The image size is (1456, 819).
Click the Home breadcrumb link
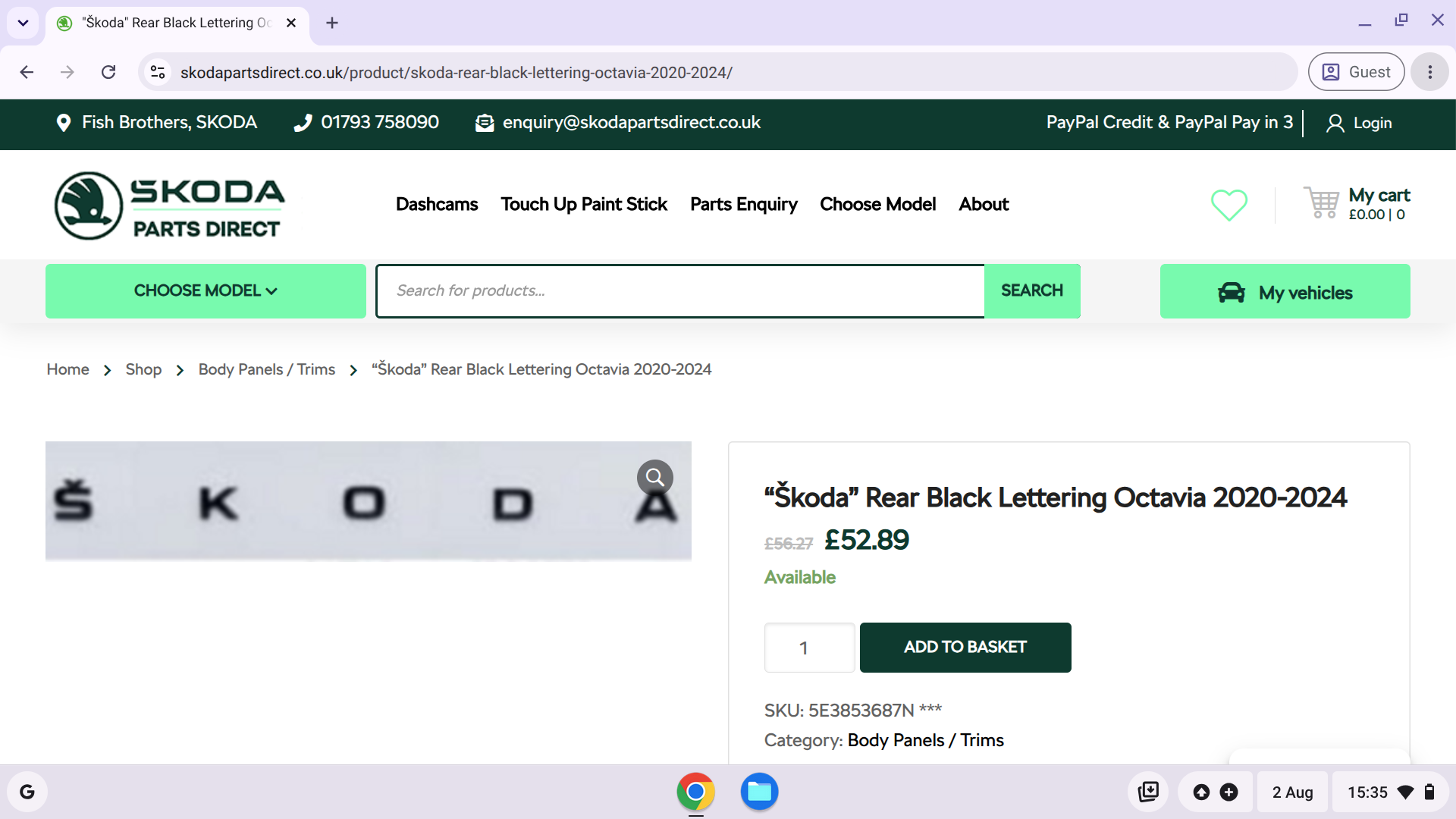[x=67, y=369]
